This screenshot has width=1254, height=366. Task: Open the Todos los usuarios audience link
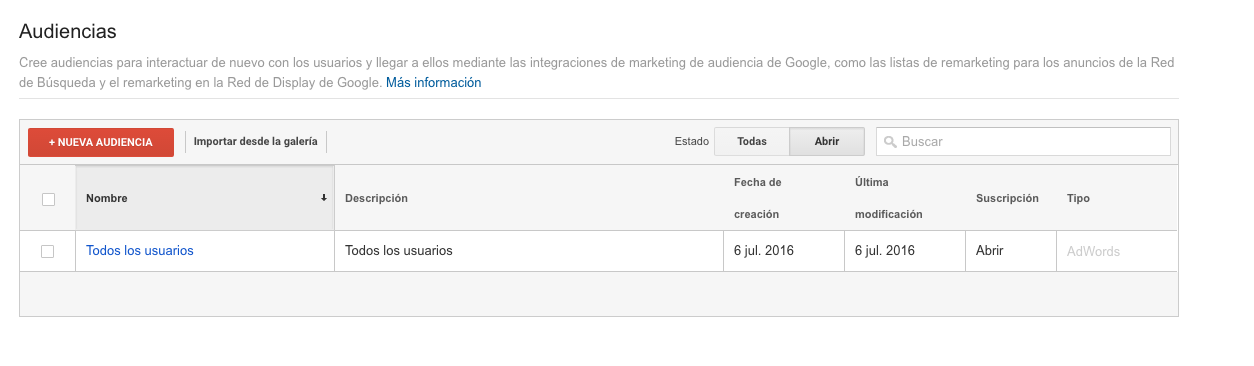(140, 251)
